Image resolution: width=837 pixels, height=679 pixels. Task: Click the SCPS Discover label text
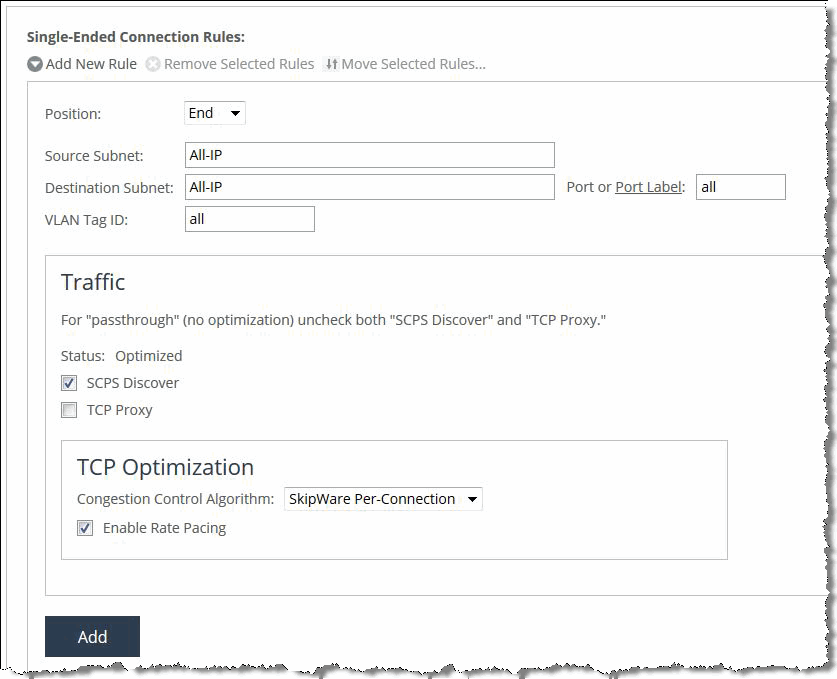[133, 383]
